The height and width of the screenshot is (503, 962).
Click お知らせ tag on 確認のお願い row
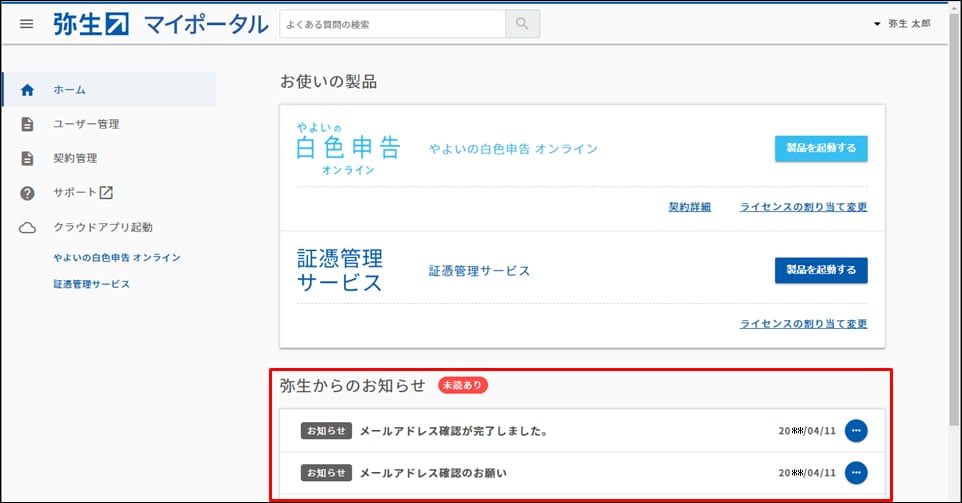point(326,472)
